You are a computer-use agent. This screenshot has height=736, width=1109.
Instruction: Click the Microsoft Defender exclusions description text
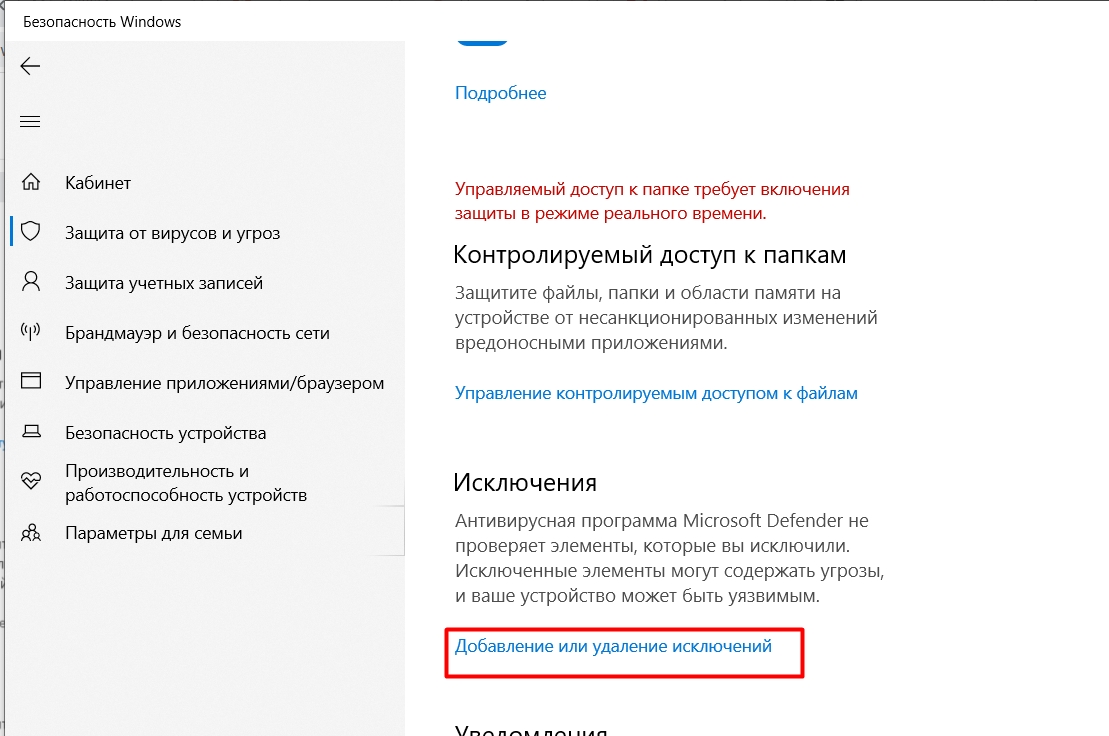pos(670,558)
